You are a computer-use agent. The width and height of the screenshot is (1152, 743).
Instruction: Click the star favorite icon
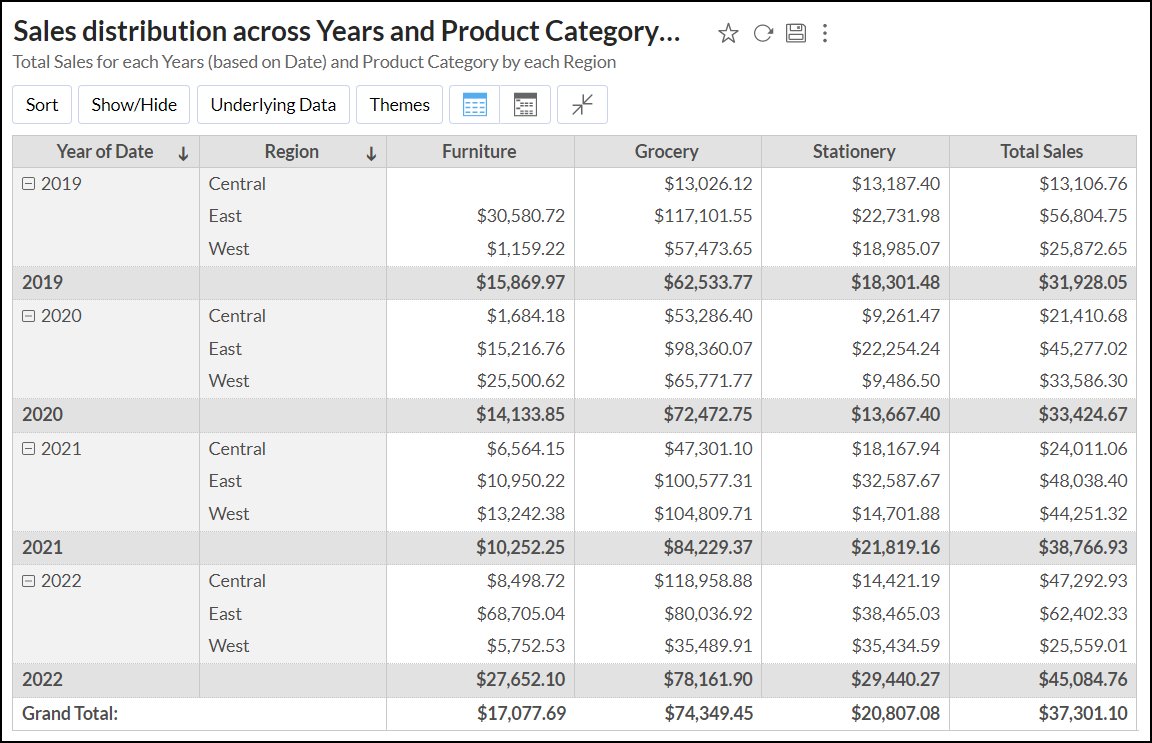[728, 34]
